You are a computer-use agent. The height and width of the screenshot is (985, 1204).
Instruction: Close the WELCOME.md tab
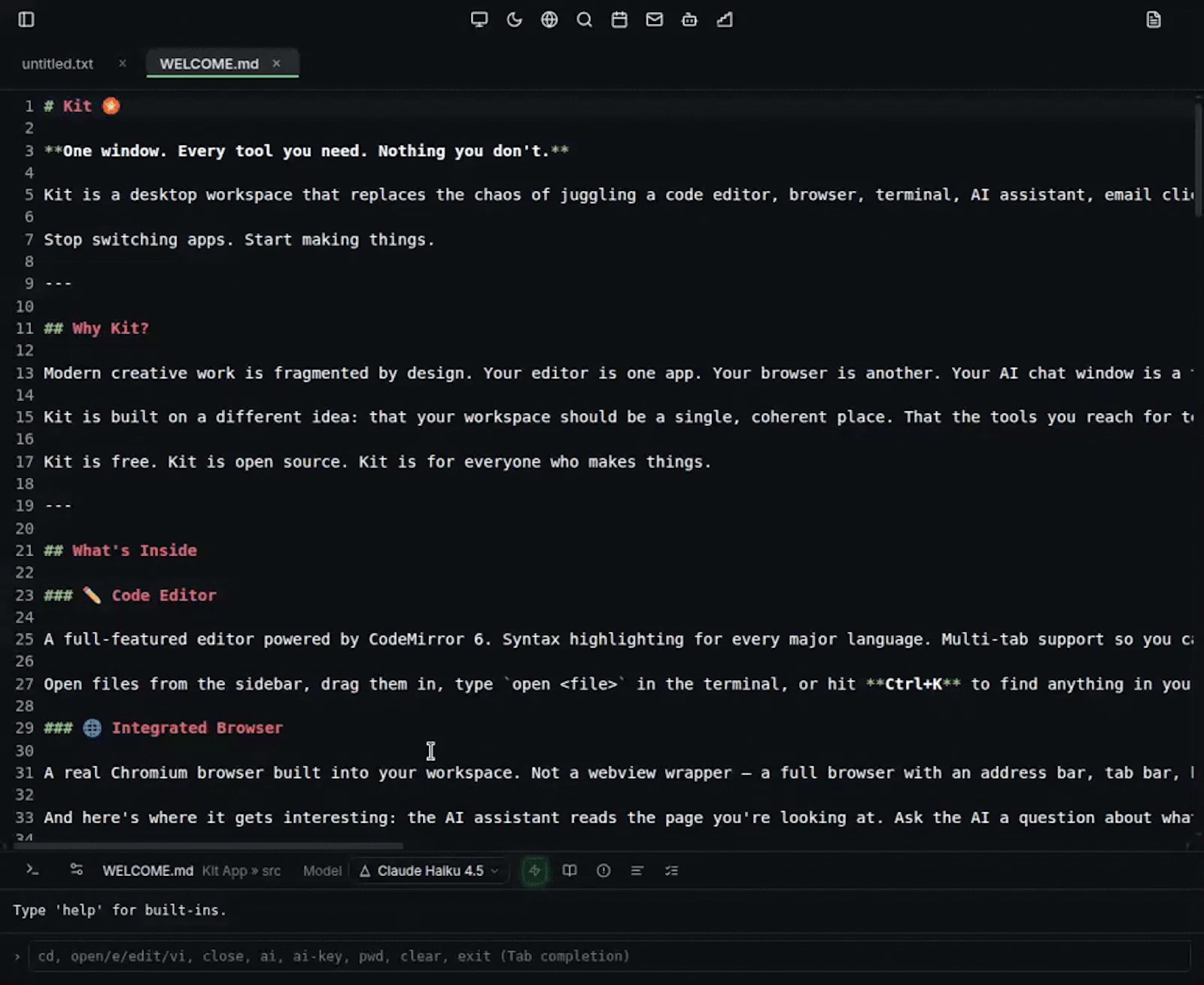coord(276,64)
